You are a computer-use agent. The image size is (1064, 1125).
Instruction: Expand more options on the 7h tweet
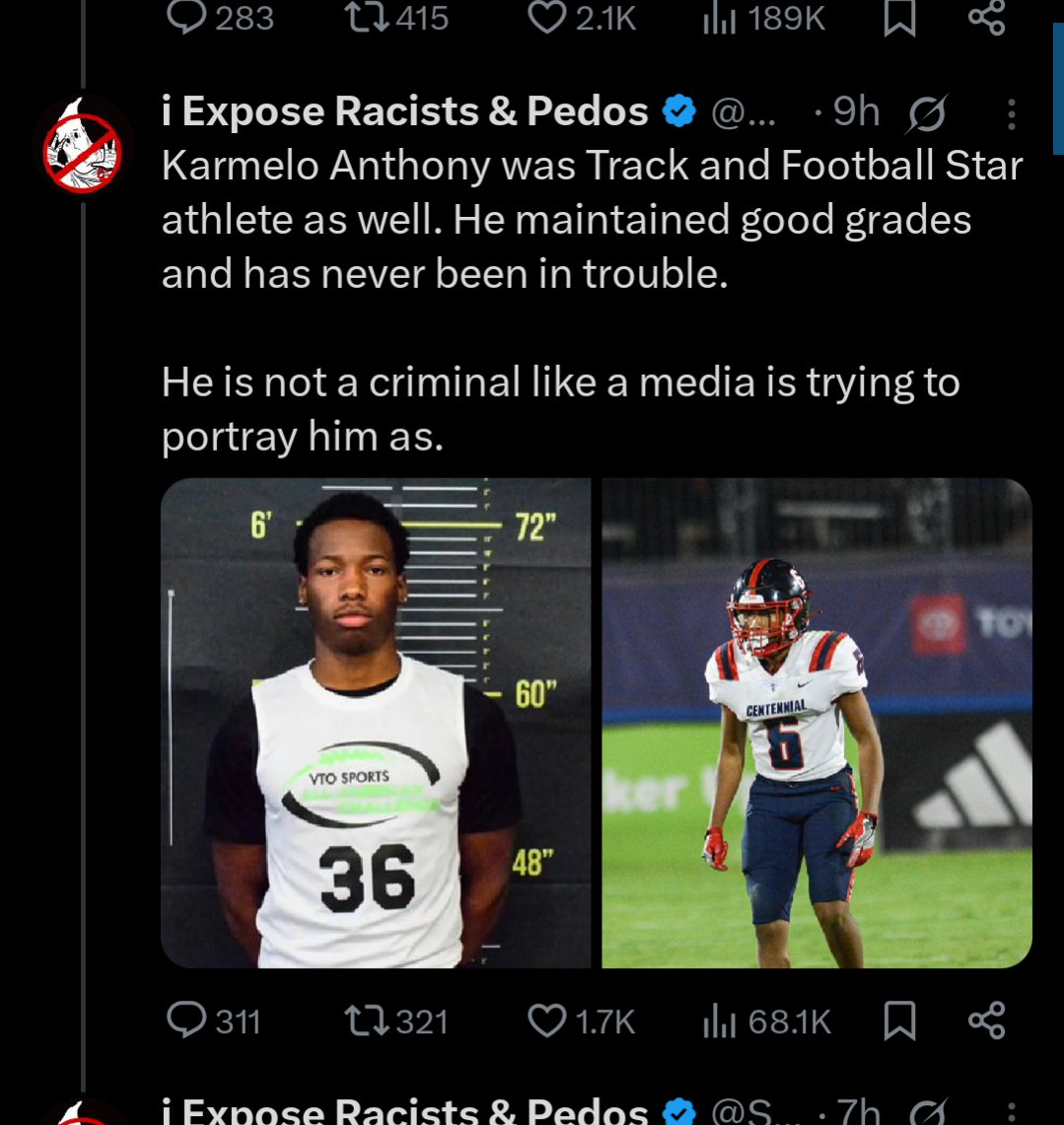(x=1011, y=1112)
